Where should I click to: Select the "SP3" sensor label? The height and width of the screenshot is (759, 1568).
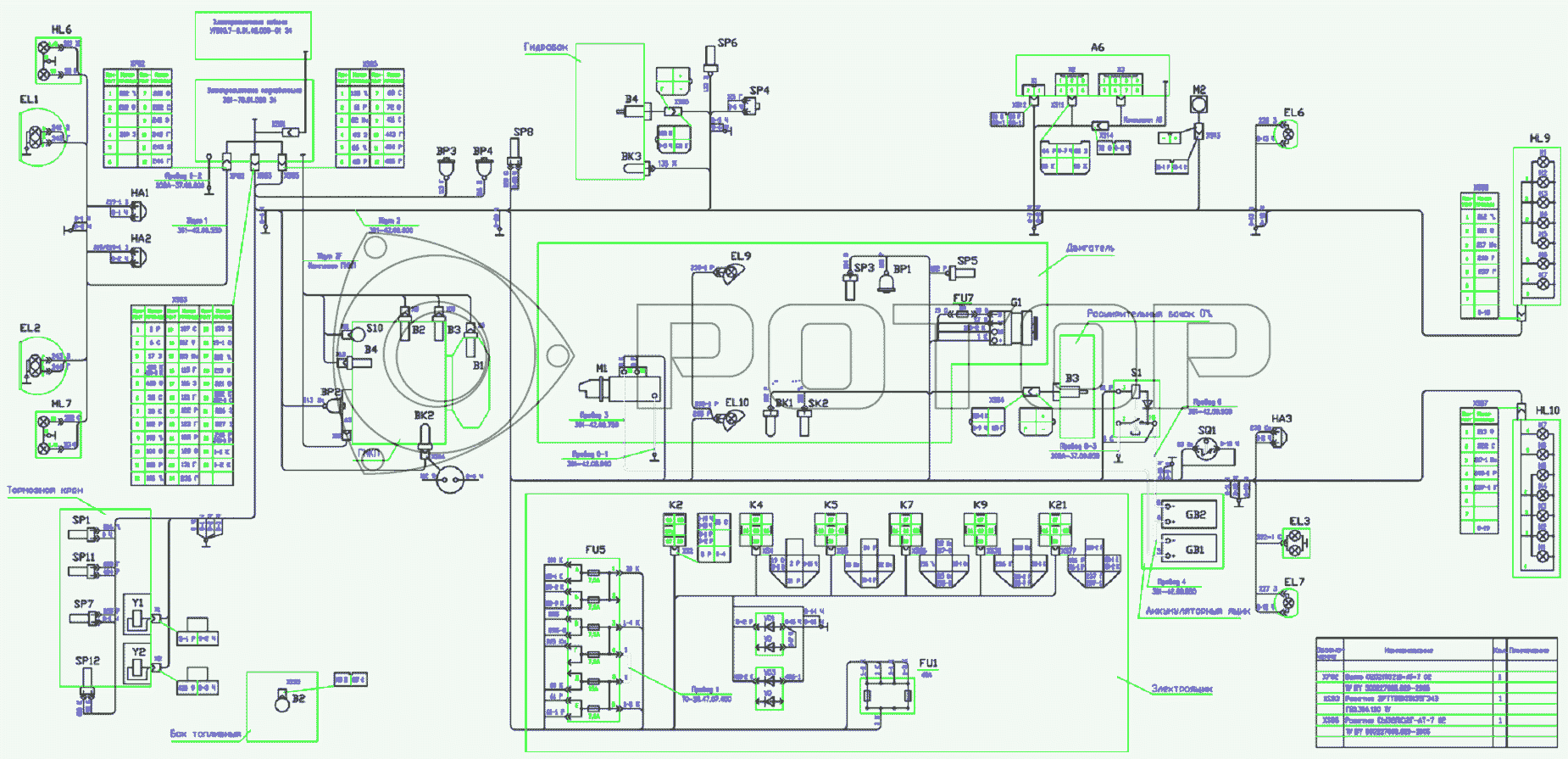864,268
